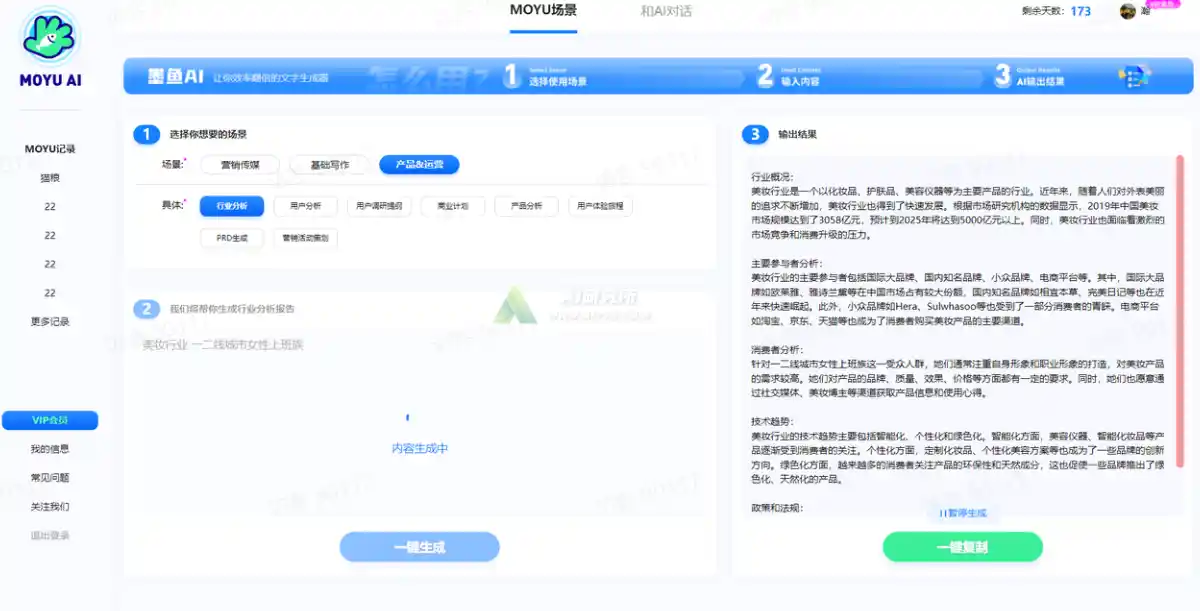Open 更多记录 in the sidebar
Viewport: 1200px width, 611px height.
click(50, 322)
